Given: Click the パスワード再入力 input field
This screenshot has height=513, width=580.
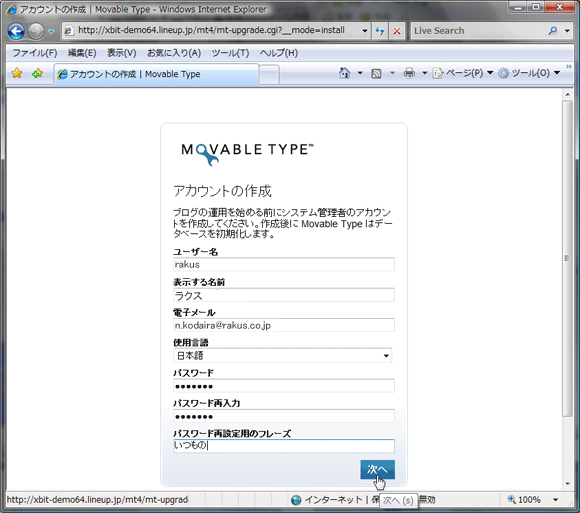Looking at the screenshot, I should point(284,416).
